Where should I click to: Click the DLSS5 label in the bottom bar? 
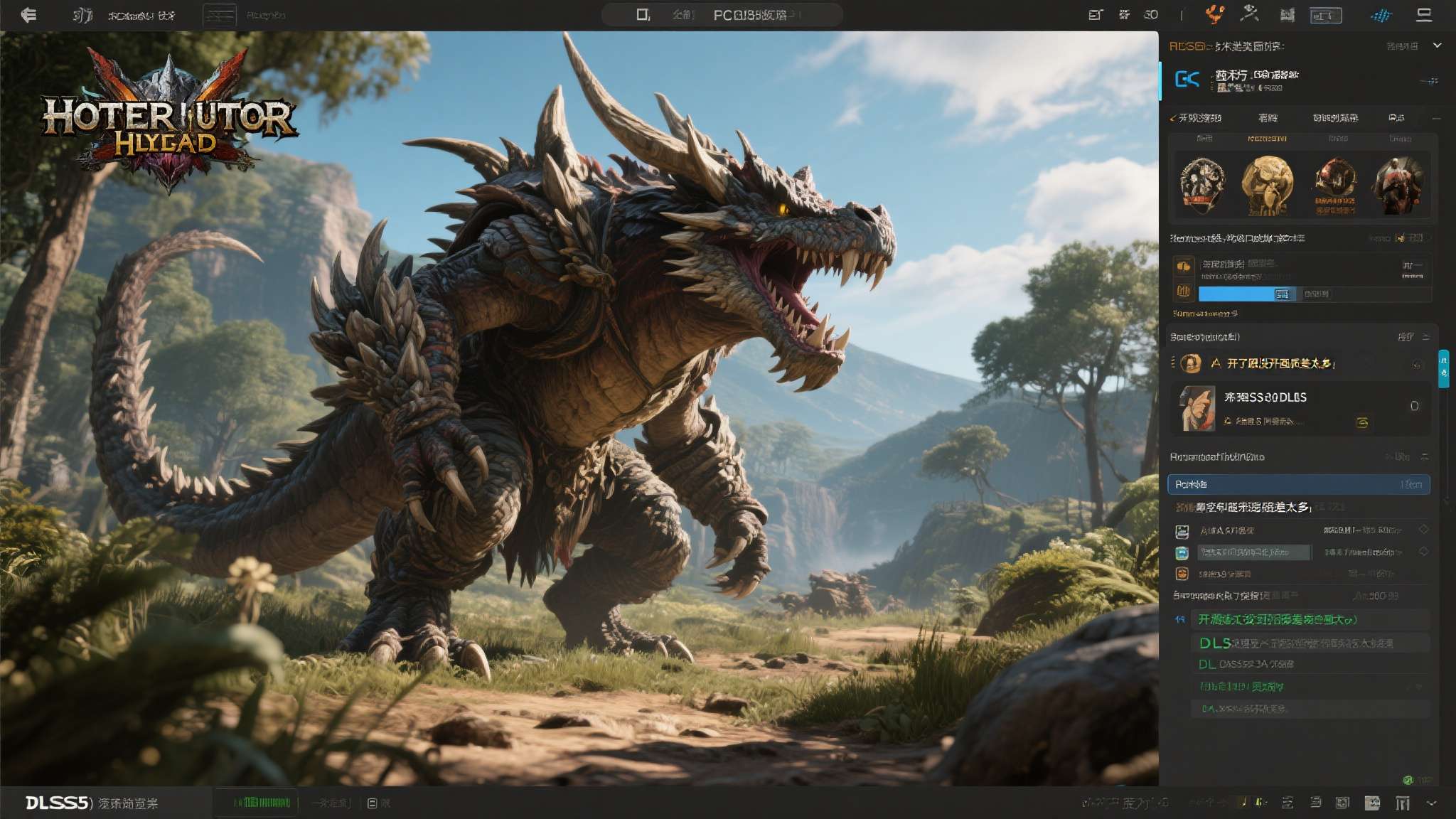(x=59, y=803)
